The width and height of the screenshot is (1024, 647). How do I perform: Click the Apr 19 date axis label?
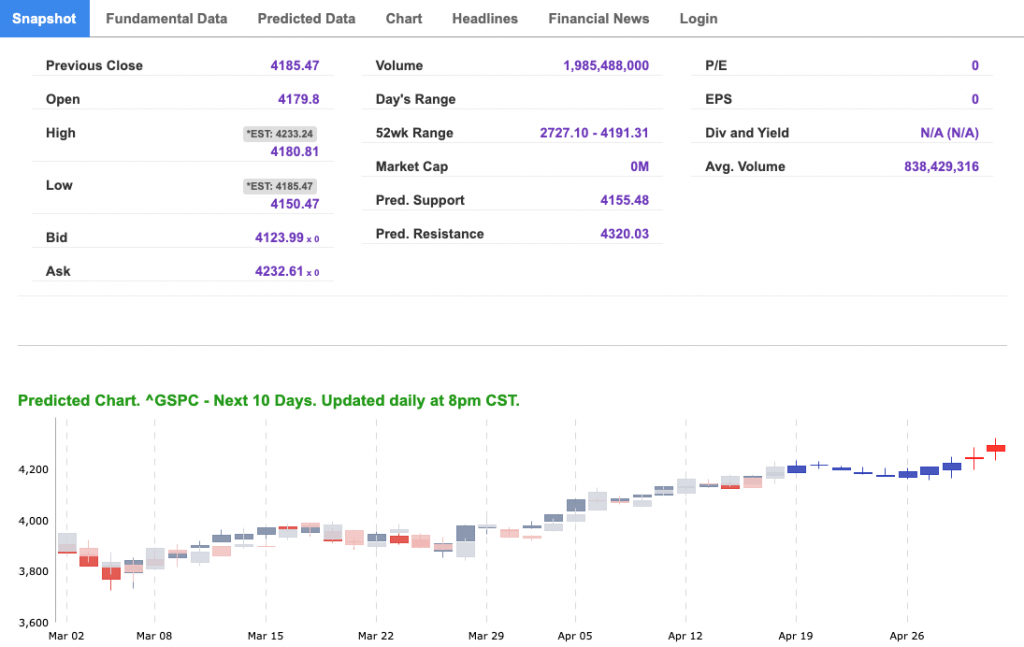click(796, 635)
